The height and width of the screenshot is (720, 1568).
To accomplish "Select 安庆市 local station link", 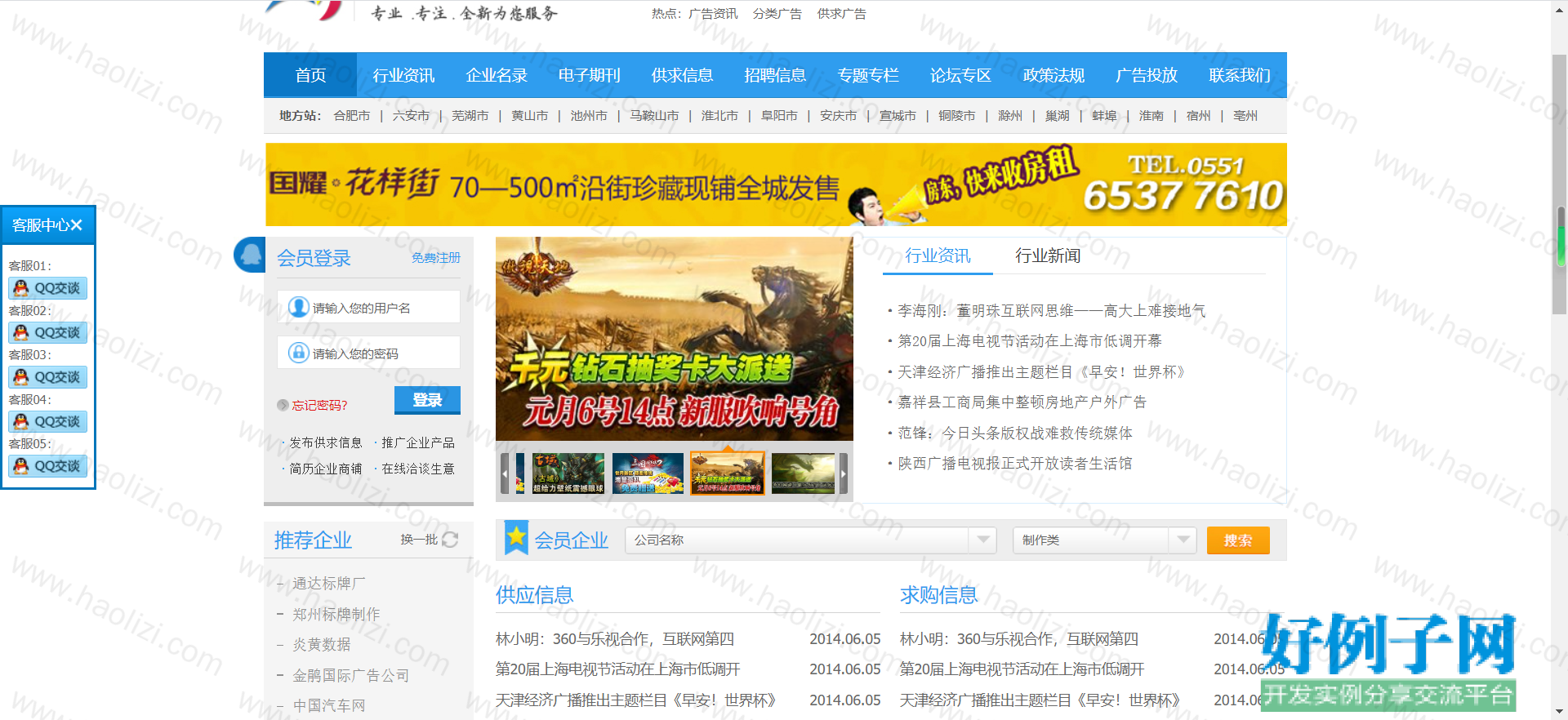I will [x=839, y=116].
